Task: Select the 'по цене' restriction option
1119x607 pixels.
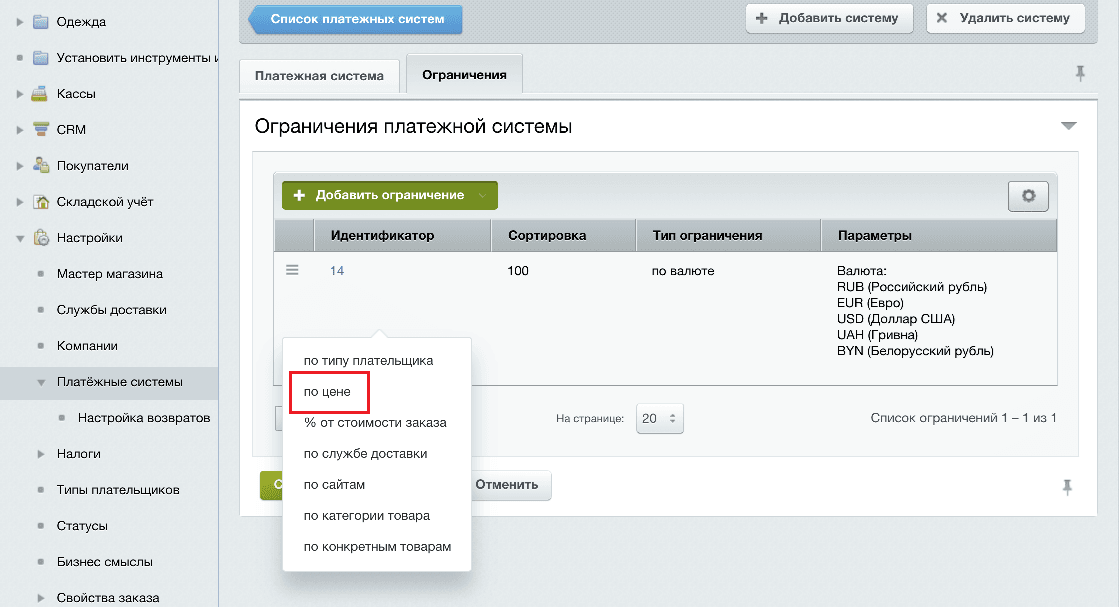Action: click(x=328, y=391)
